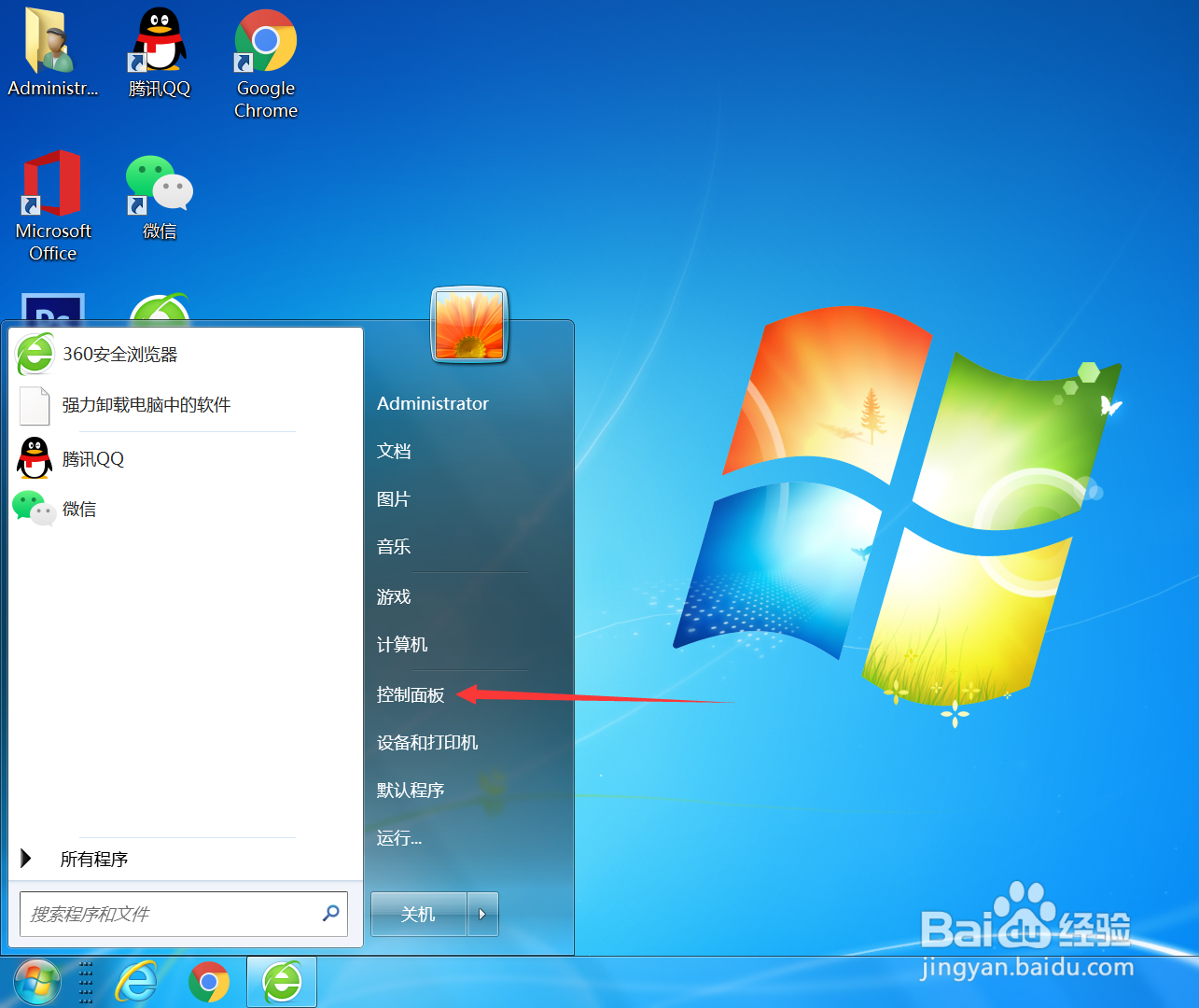
Task: Switch to the 360 browser taskbar button
Action: click(x=282, y=983)
